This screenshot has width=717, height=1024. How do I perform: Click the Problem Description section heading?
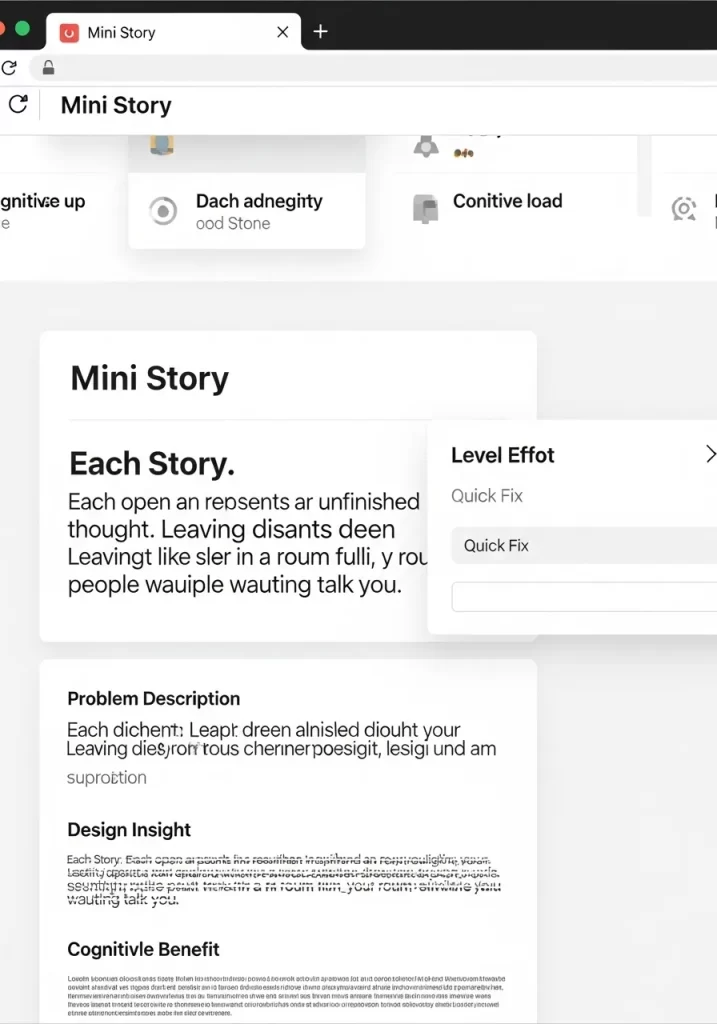153,699
